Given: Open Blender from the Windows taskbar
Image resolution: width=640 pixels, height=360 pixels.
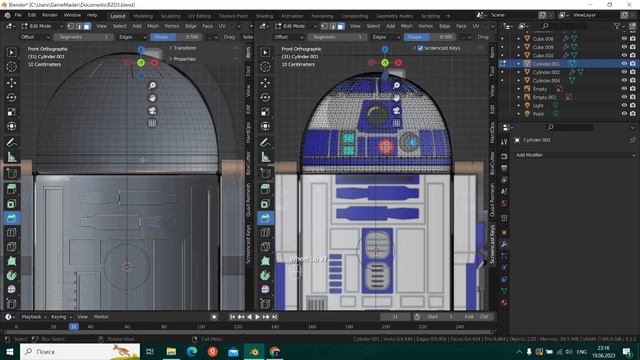Looking at the screenshot, I should pos(254,351).
